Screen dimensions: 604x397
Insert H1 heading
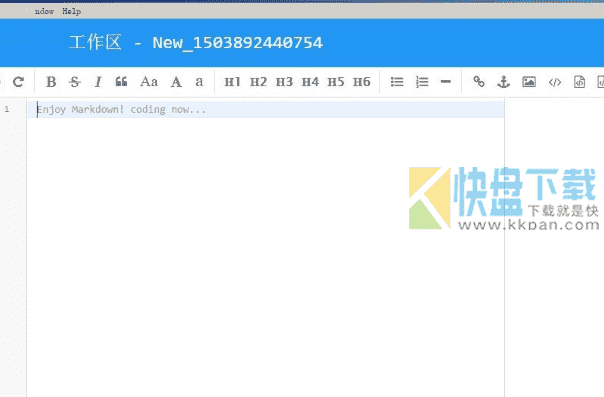[x=232, y=82]
